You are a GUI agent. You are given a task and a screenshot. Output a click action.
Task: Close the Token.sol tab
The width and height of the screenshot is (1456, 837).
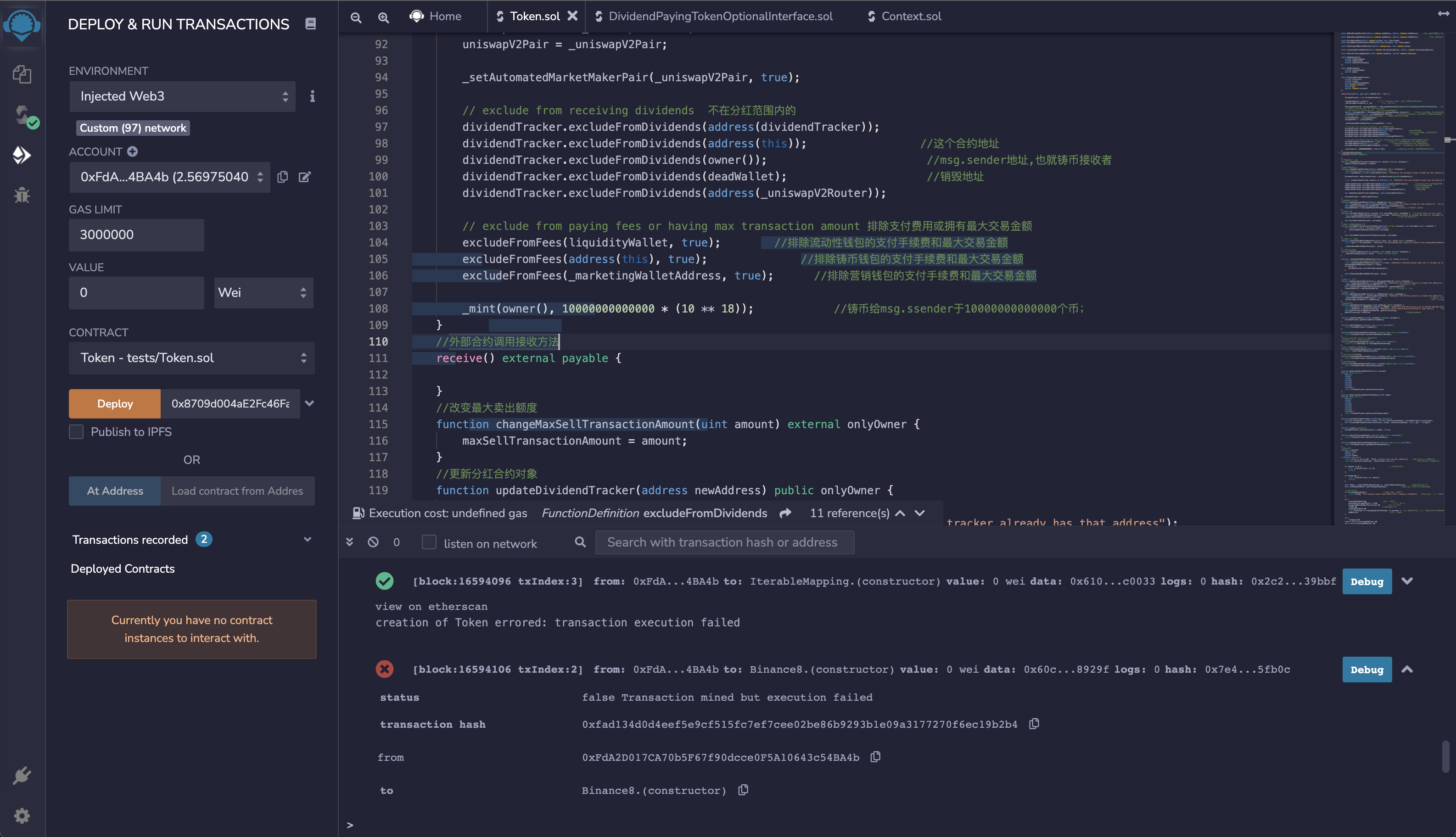(572, 16)
